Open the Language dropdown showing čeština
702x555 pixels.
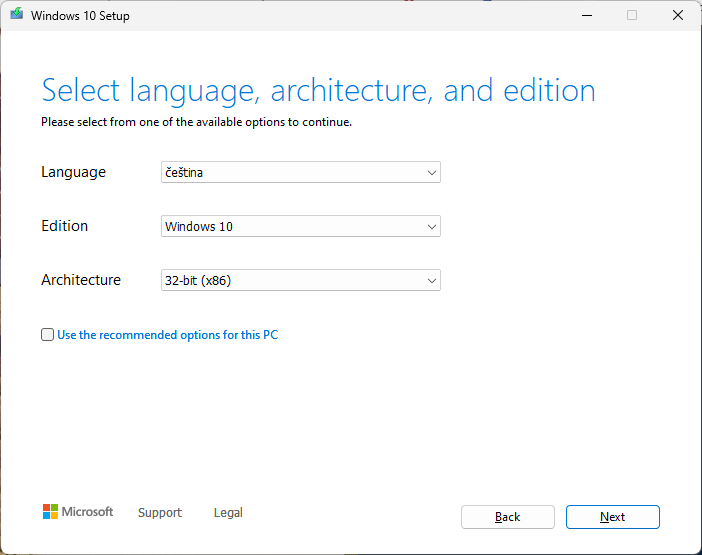tap(300, 173)
